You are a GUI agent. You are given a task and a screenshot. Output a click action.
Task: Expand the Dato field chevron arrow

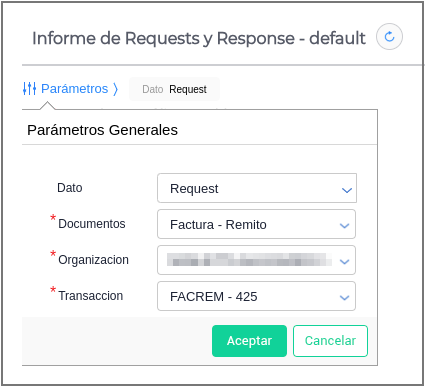[347, 190]
